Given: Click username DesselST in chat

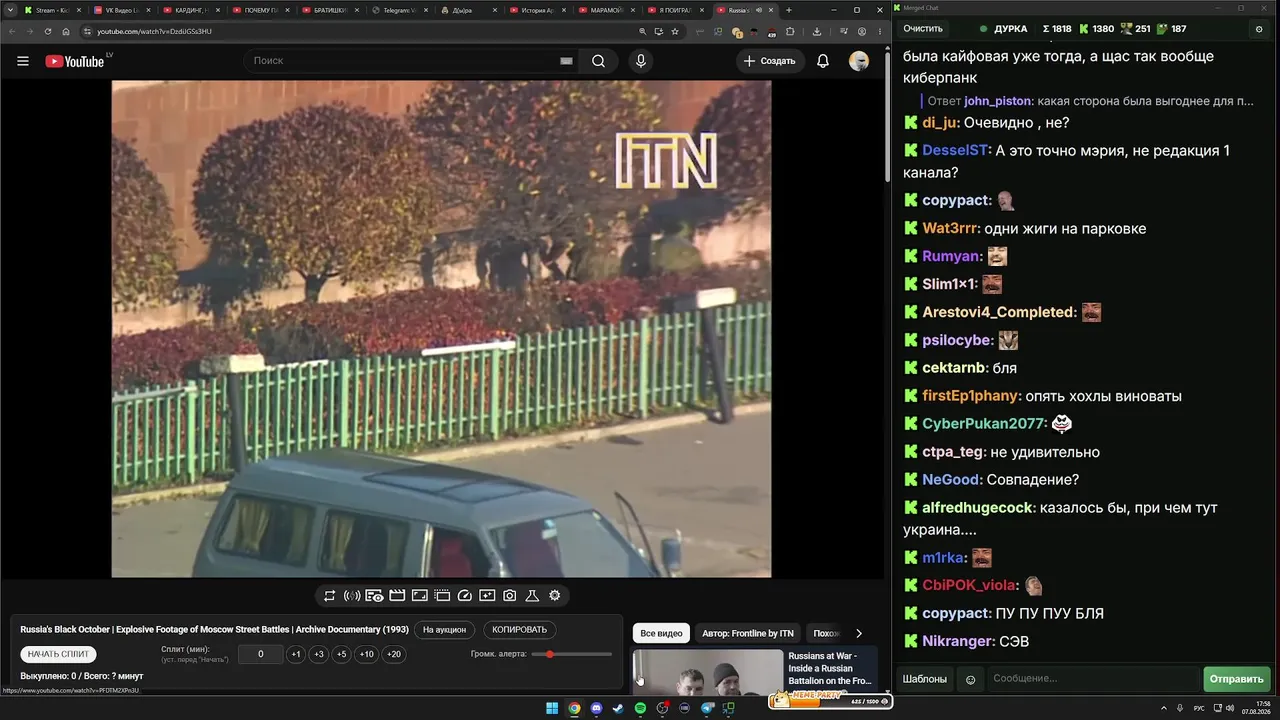Looking at the screenshot, I should (956, 151).
